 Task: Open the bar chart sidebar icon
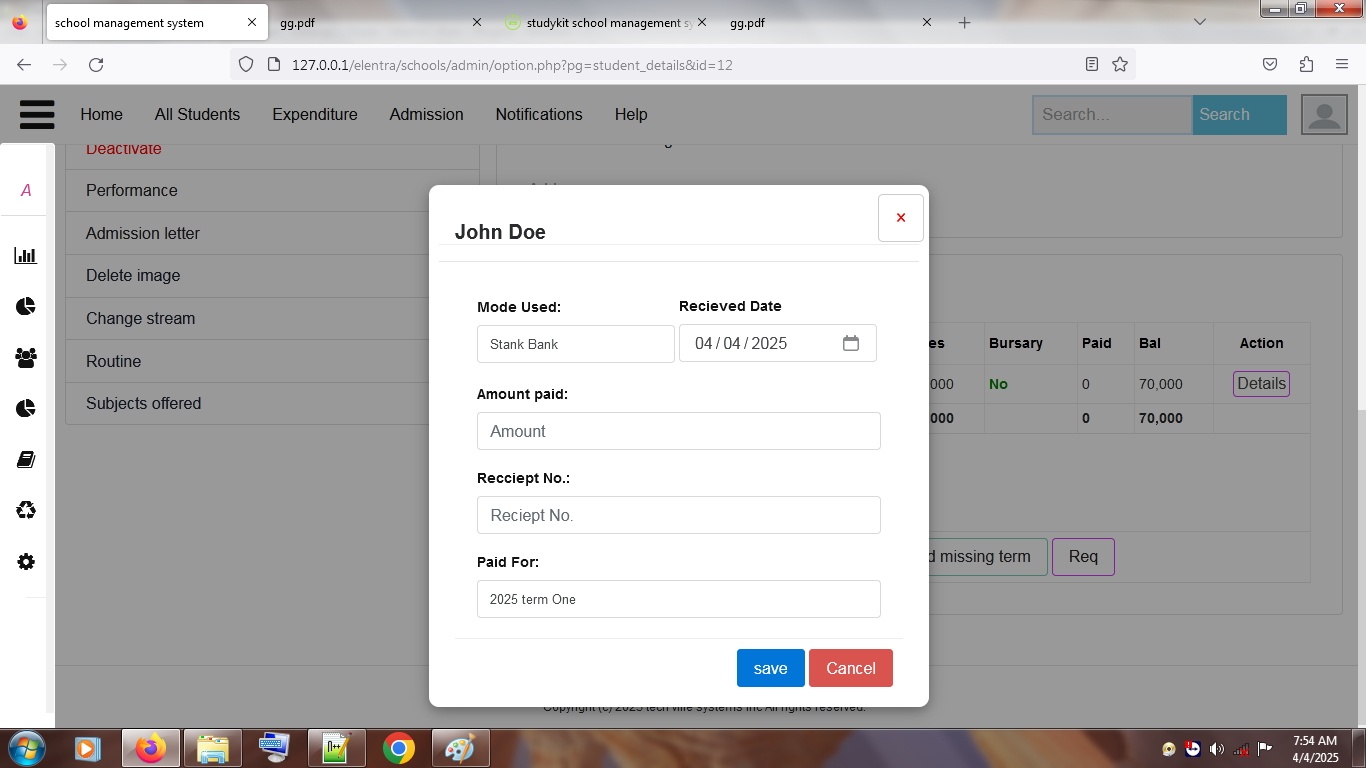point(26,256)
